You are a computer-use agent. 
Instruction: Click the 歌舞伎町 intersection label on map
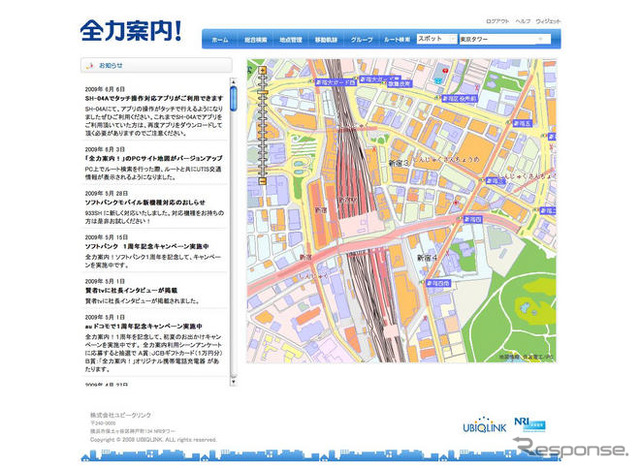(x=399, y=84)
